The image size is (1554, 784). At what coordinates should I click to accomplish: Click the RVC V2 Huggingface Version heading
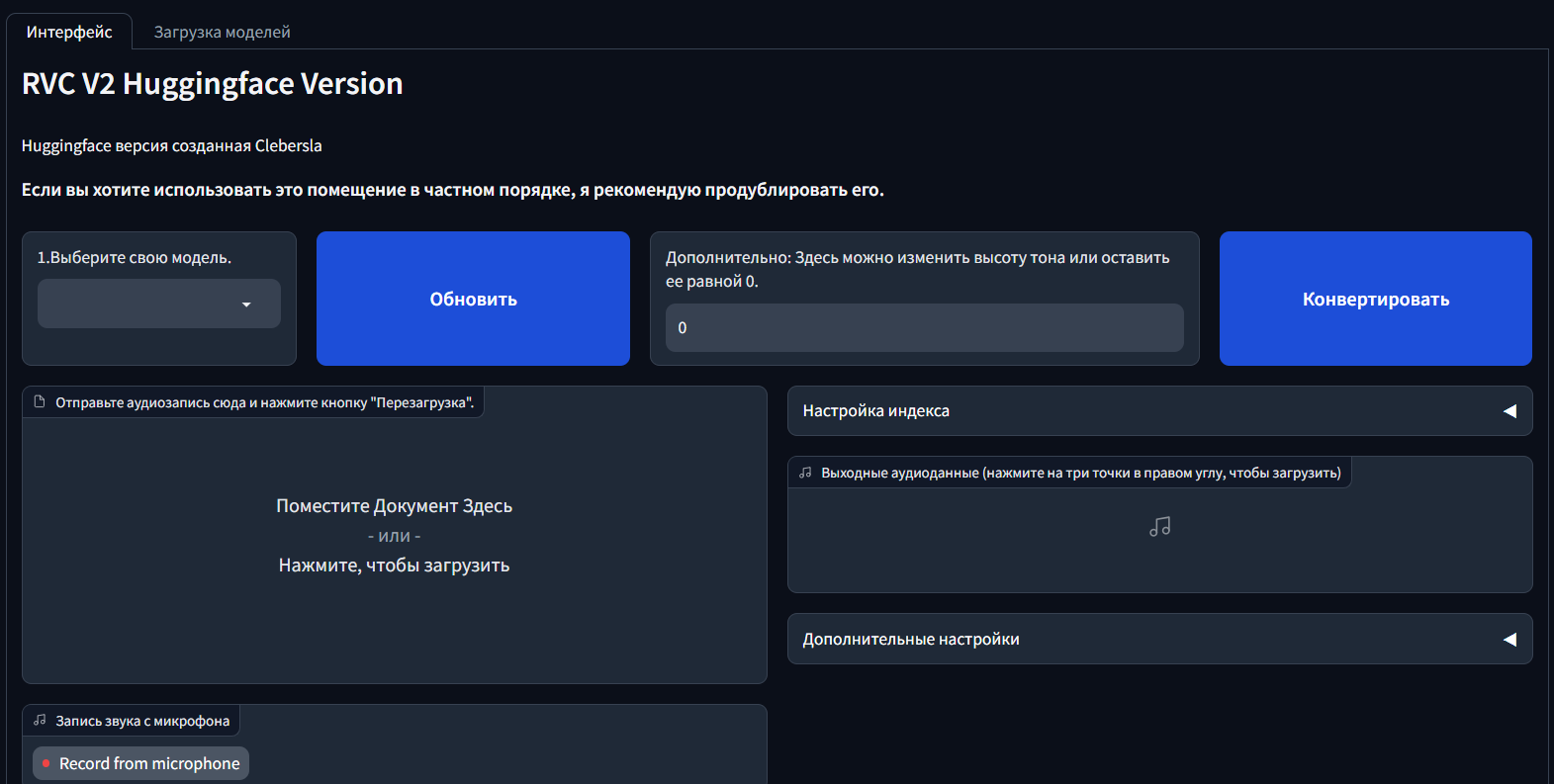click(213, 84)
